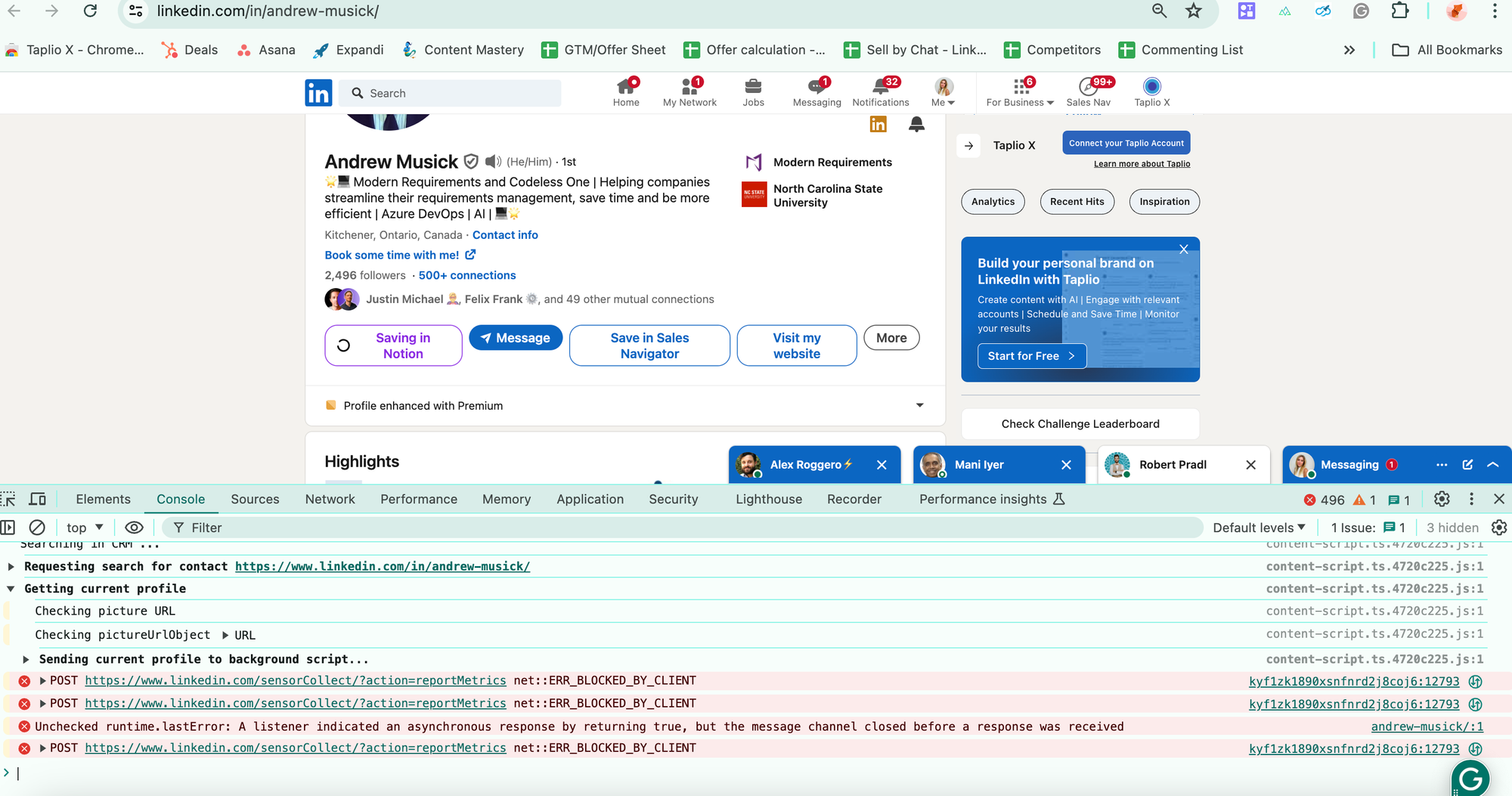Close the Robert Pradl chat tab
Image resolution: width=1512 pixels, height=796 pixels.
1250,465
